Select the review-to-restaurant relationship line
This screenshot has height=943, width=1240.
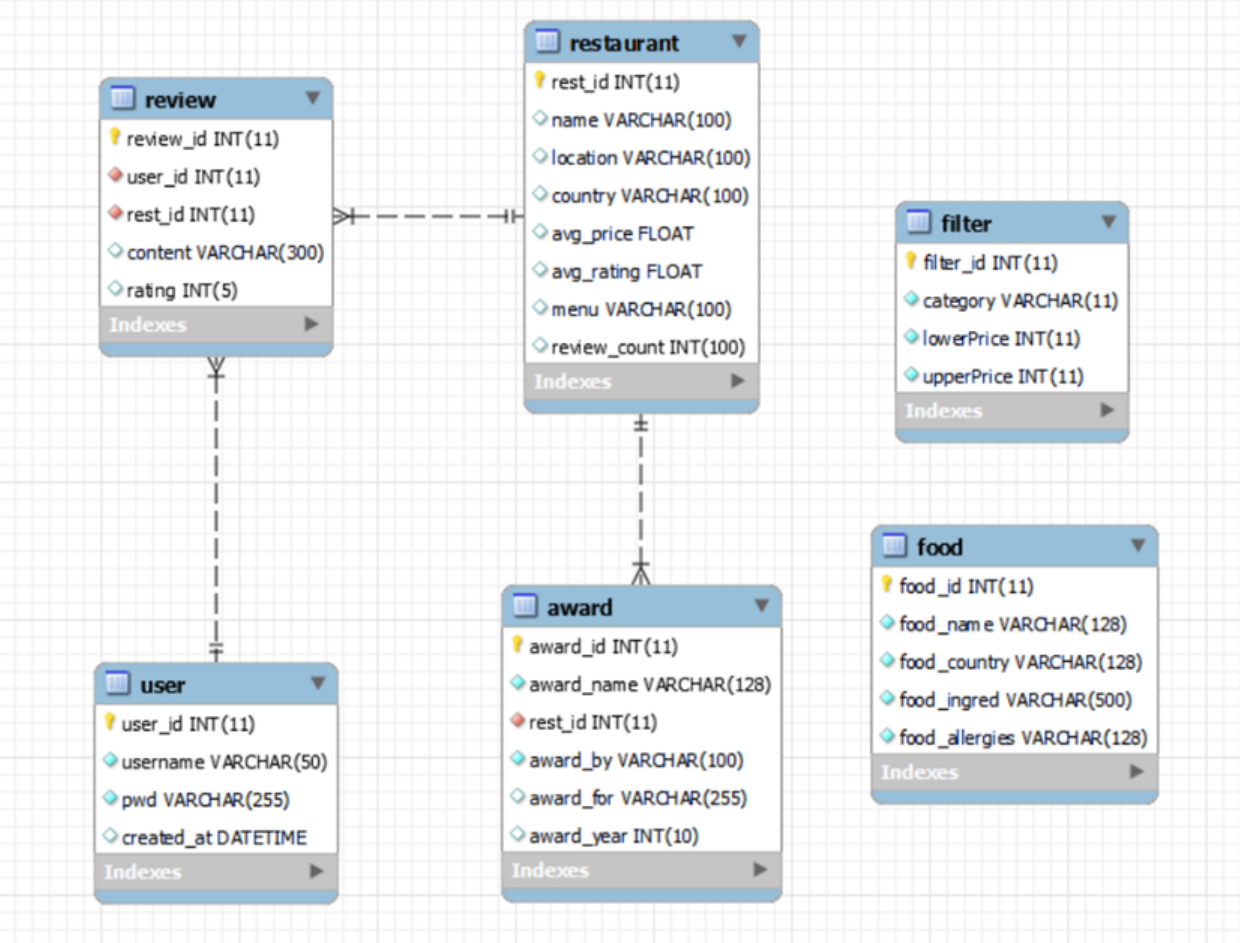coord(430,216)
